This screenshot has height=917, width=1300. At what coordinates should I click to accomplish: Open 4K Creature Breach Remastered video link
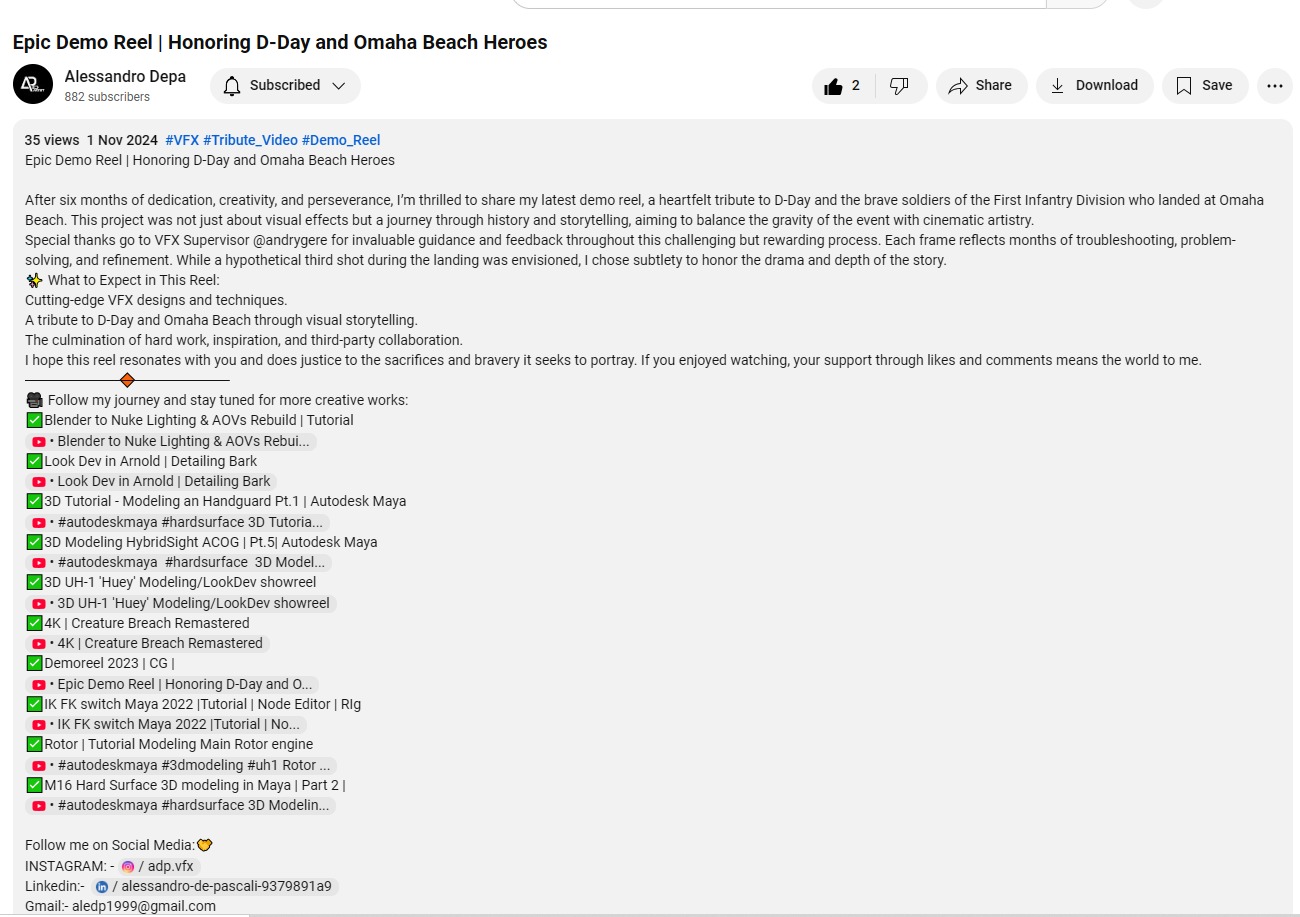tap(148, 643)
